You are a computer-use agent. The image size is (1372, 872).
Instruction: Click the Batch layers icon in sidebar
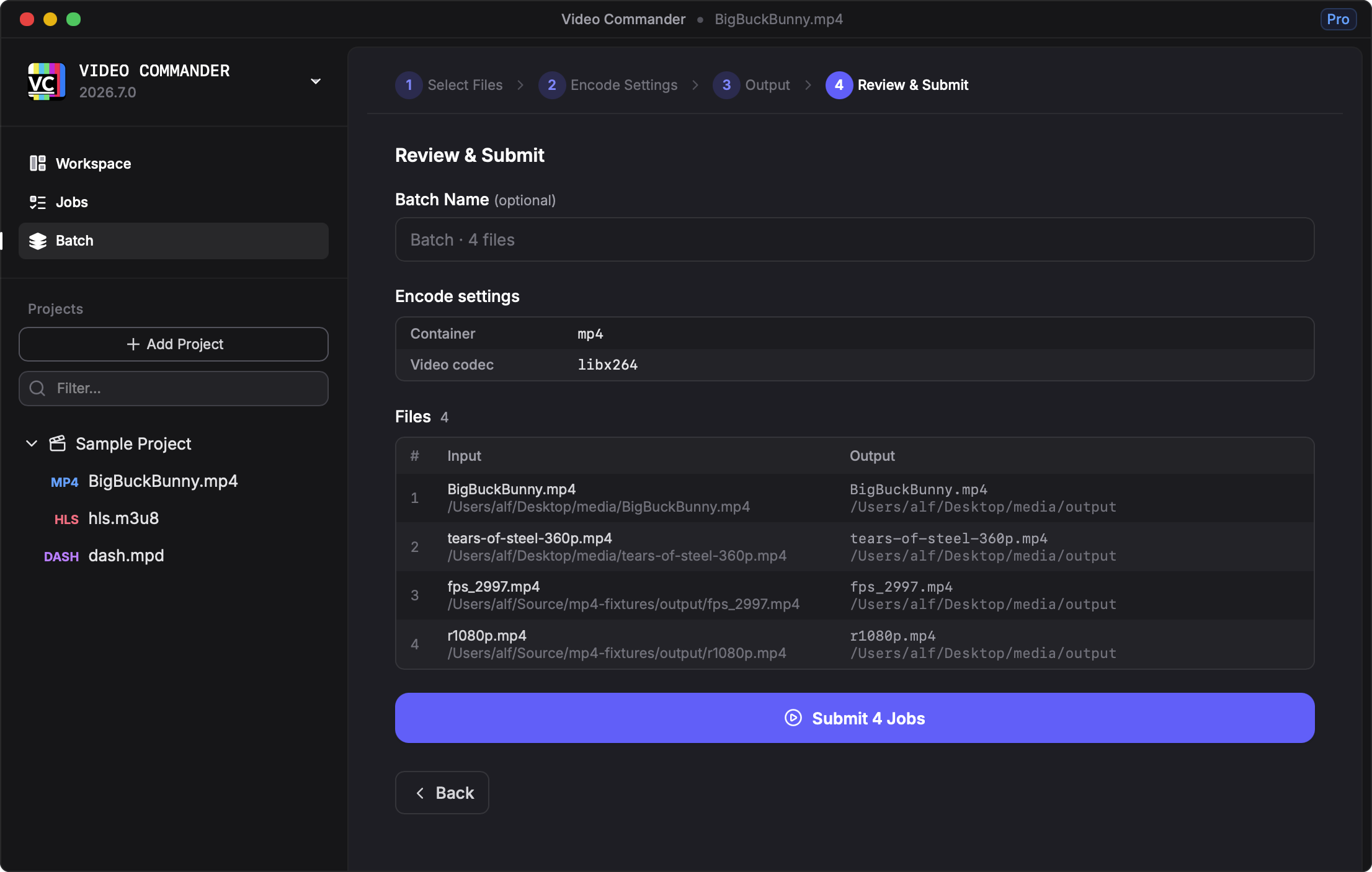click(x=38, y=241)
